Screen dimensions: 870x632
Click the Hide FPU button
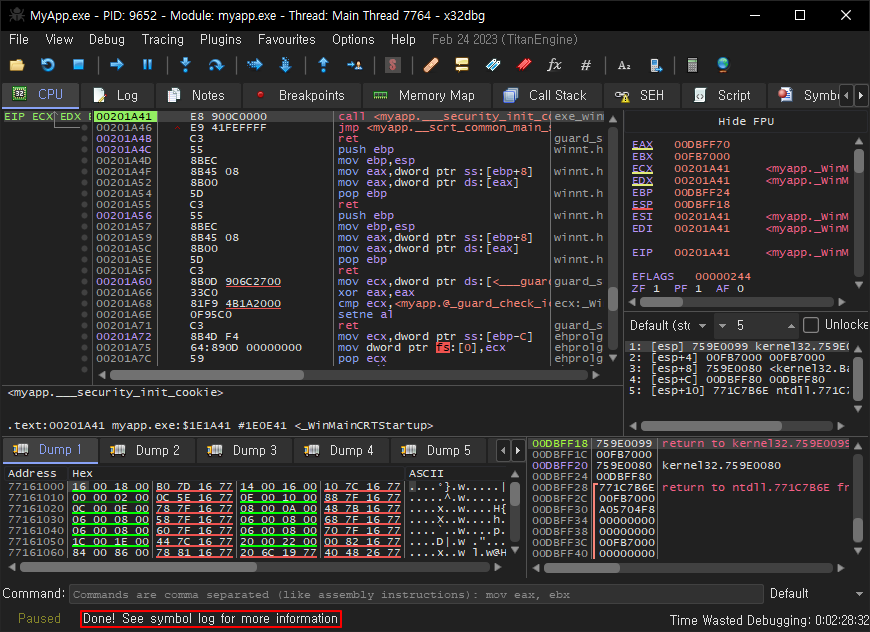(746, 121)
